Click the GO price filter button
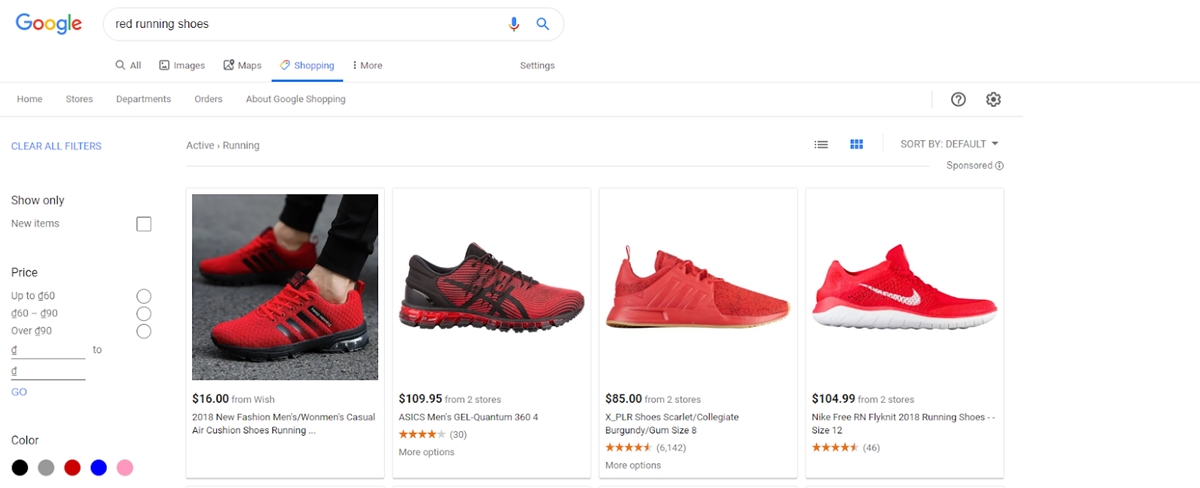Screen dimensions: 1200x488 point(19,392)
